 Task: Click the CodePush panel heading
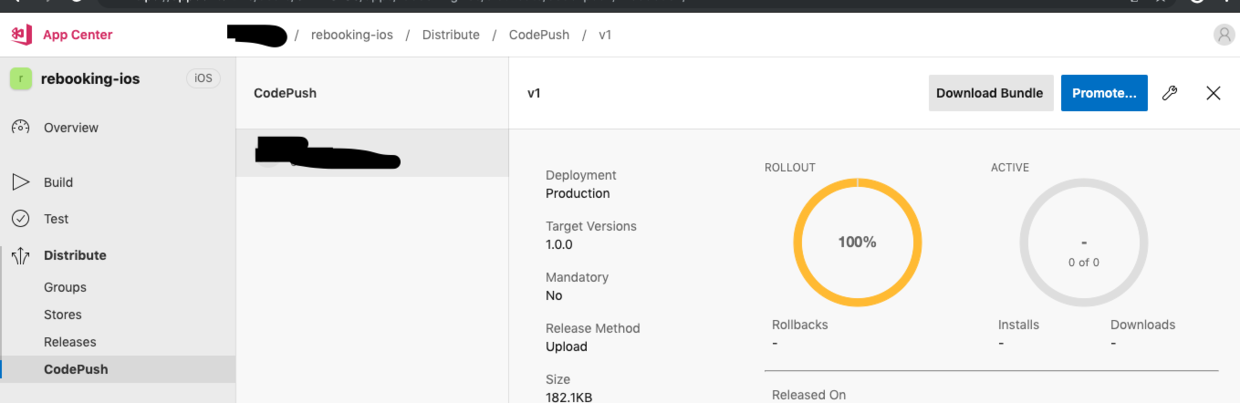[x=285, y=93]
